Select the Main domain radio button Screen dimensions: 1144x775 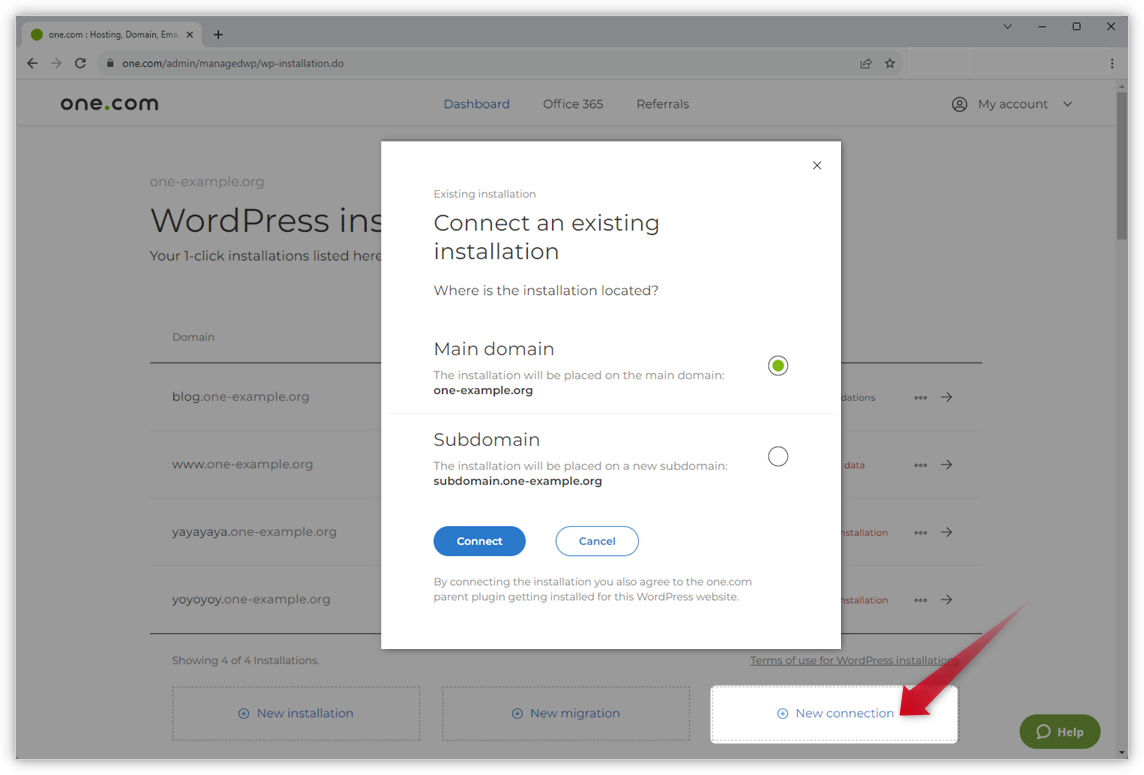(x=778, y=365)
